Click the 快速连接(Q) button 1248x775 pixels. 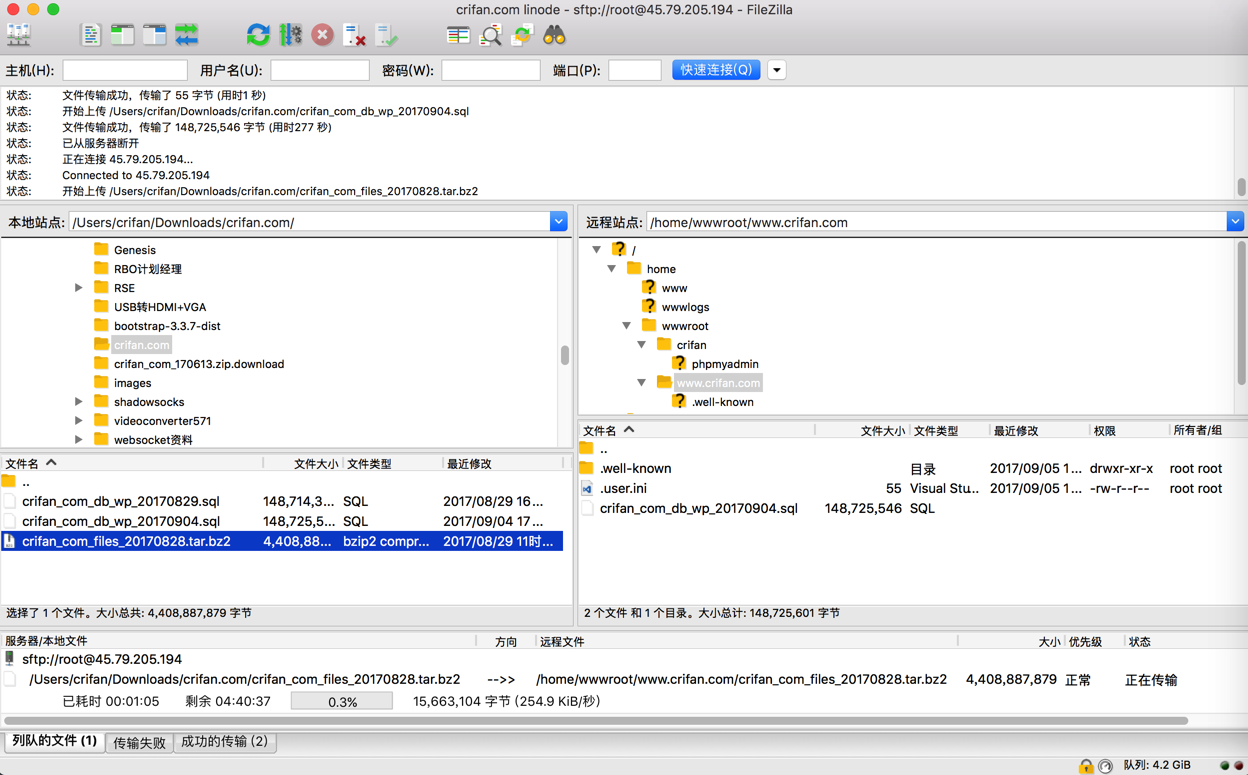coord(716,70)
